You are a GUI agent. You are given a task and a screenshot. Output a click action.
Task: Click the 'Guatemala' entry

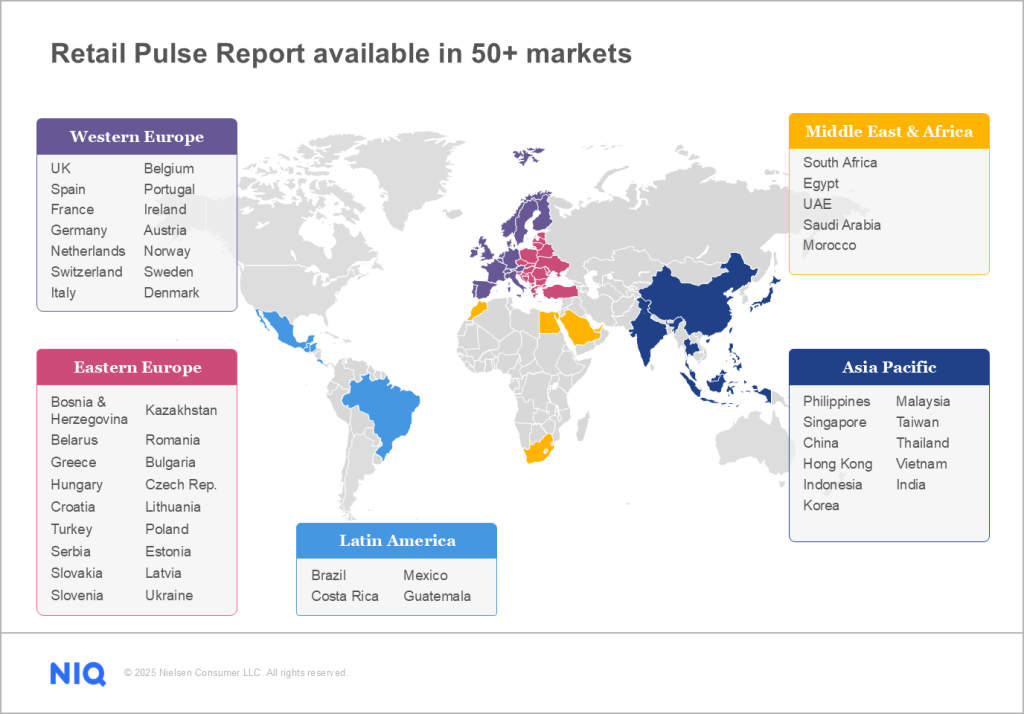tap(438, 596)
